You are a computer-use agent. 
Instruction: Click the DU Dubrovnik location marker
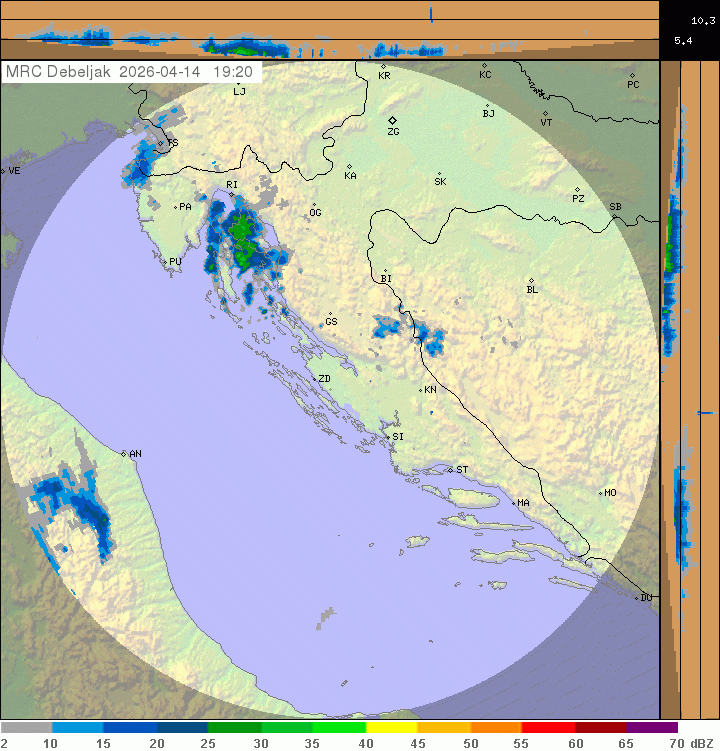pos(637,598)
